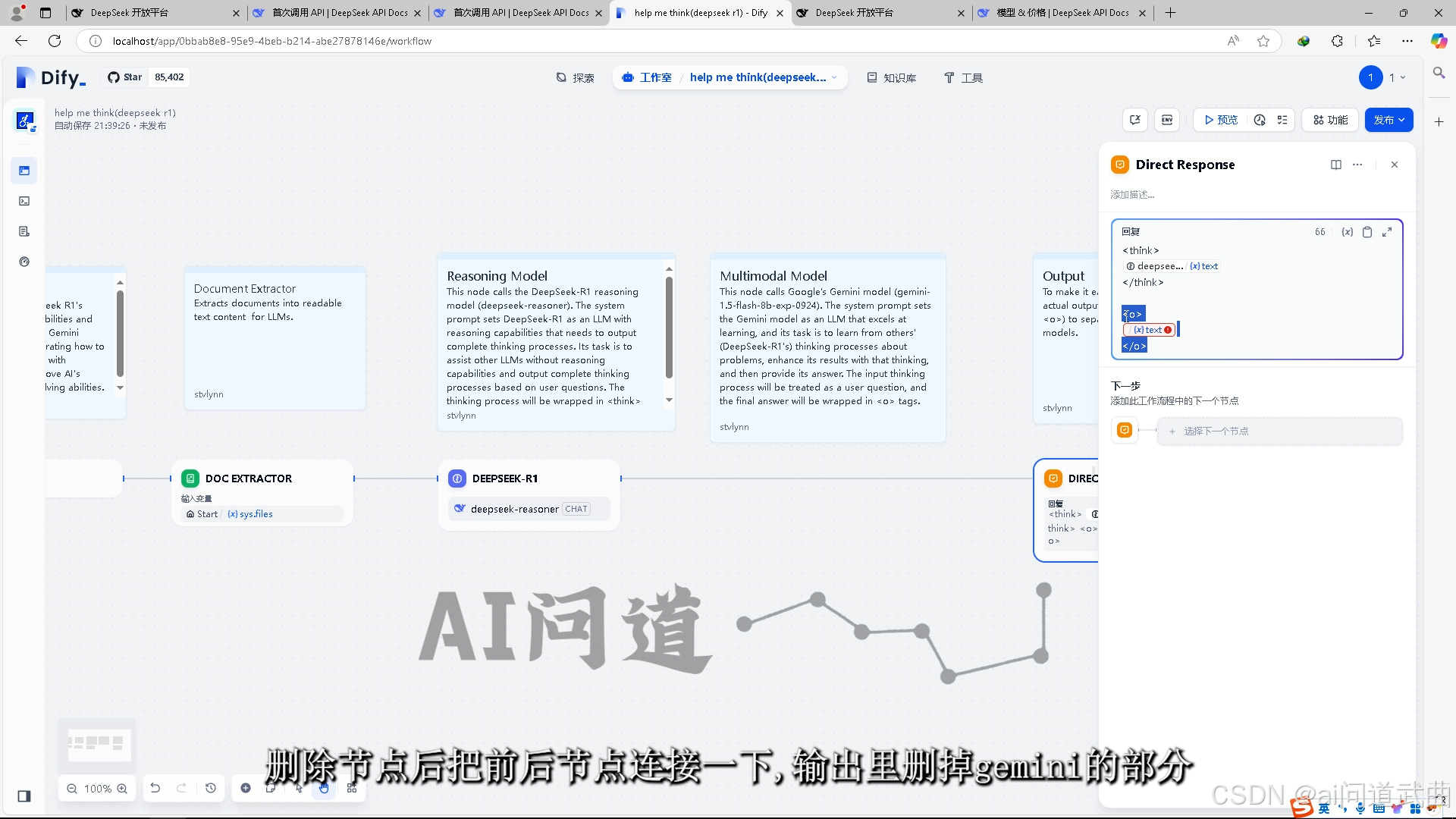Screen dimensions: 1456x819
Task: View version history via the clock icon
Action: click(1260, 120)
